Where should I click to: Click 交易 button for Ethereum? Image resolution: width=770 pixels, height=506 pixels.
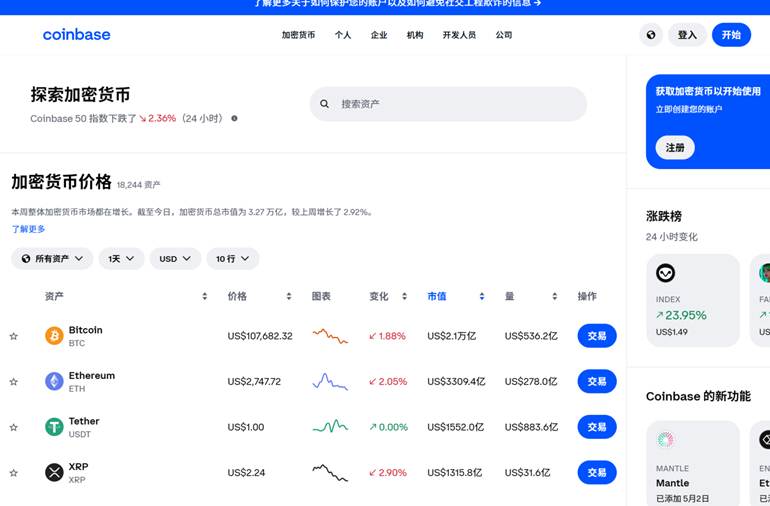(x=597, y=381)
